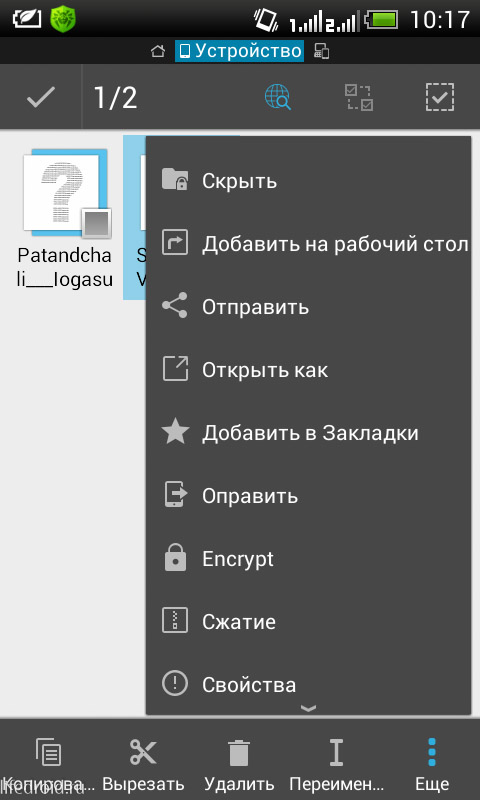This screenshot has height=800, width=480.
Task: Choose Encrypt from the menu
Action: pyautogui.click(x=308, y=559)
